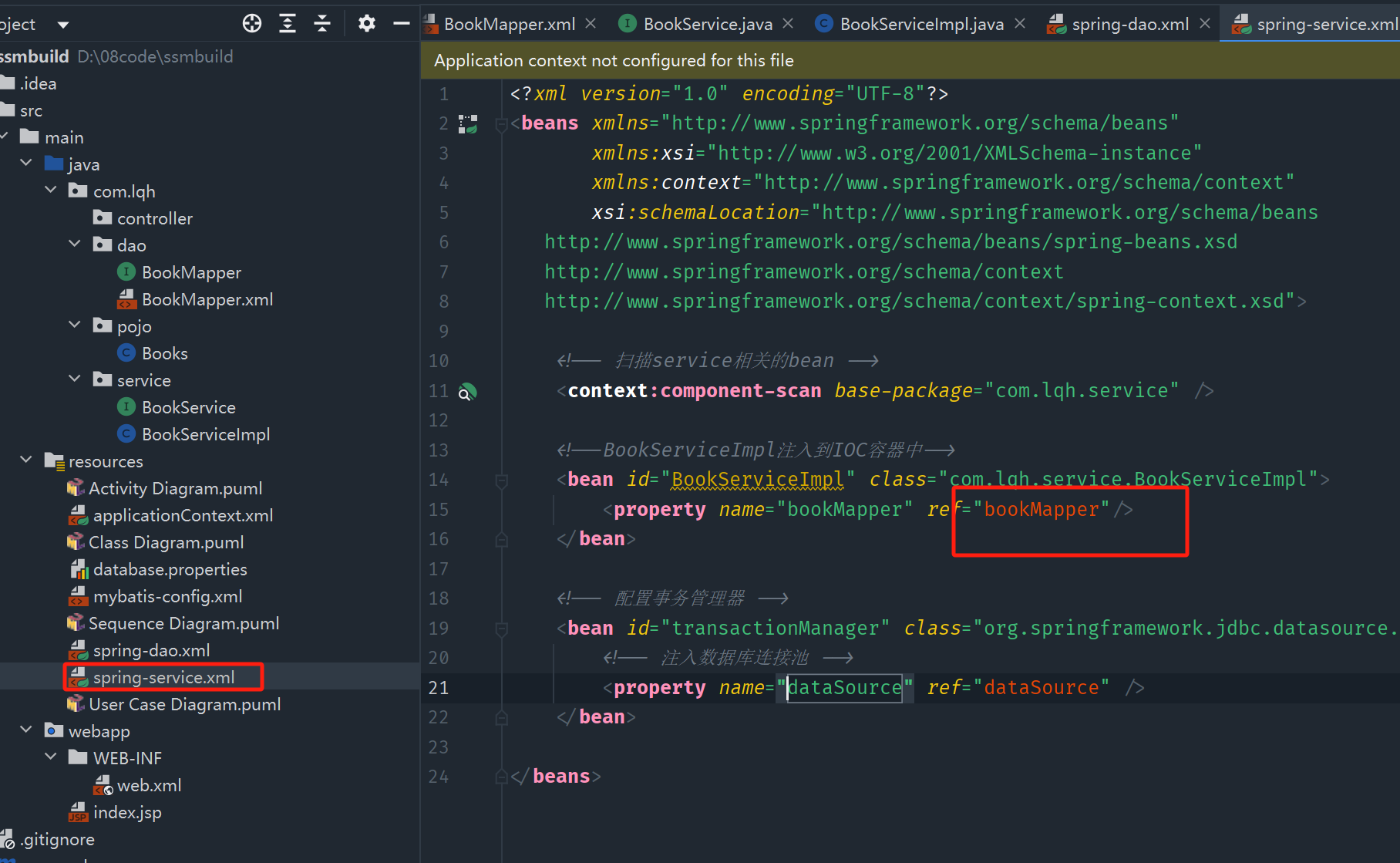Collapse the pojo package node
This screenshot has width=1400, height=863.
pos(75,325)
